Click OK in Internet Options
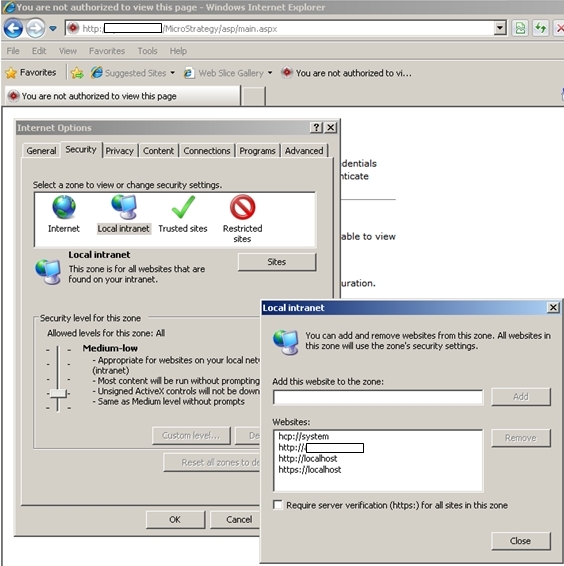Image resolution: width=564 pixels, height=566 pixels. pos(175,519)
